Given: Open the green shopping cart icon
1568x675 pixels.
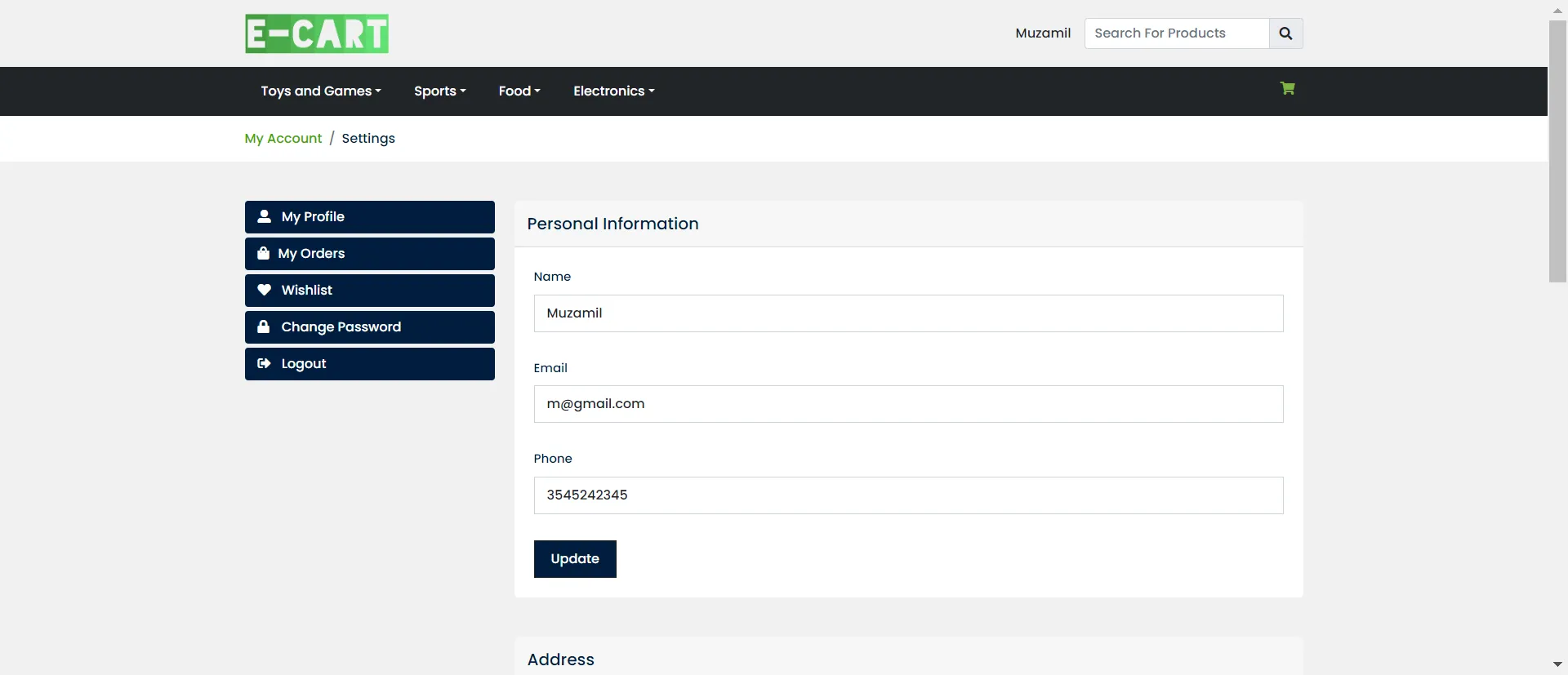Looking at the screenshot, I should [x=1287, y=89].
